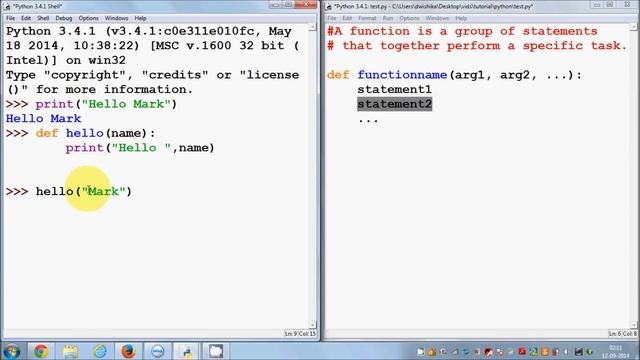Open the Shell menu
The height and width of the screenshot is (360, 640).
43,18
